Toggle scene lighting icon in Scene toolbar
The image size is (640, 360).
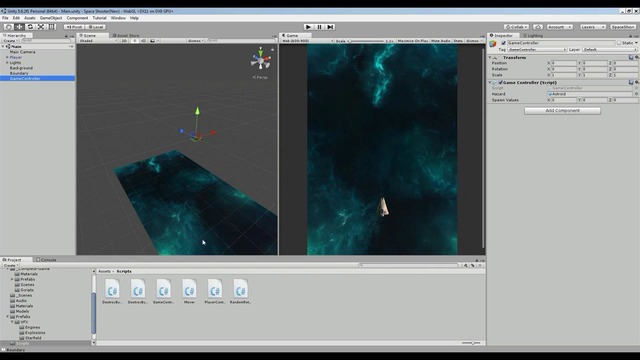135,41
